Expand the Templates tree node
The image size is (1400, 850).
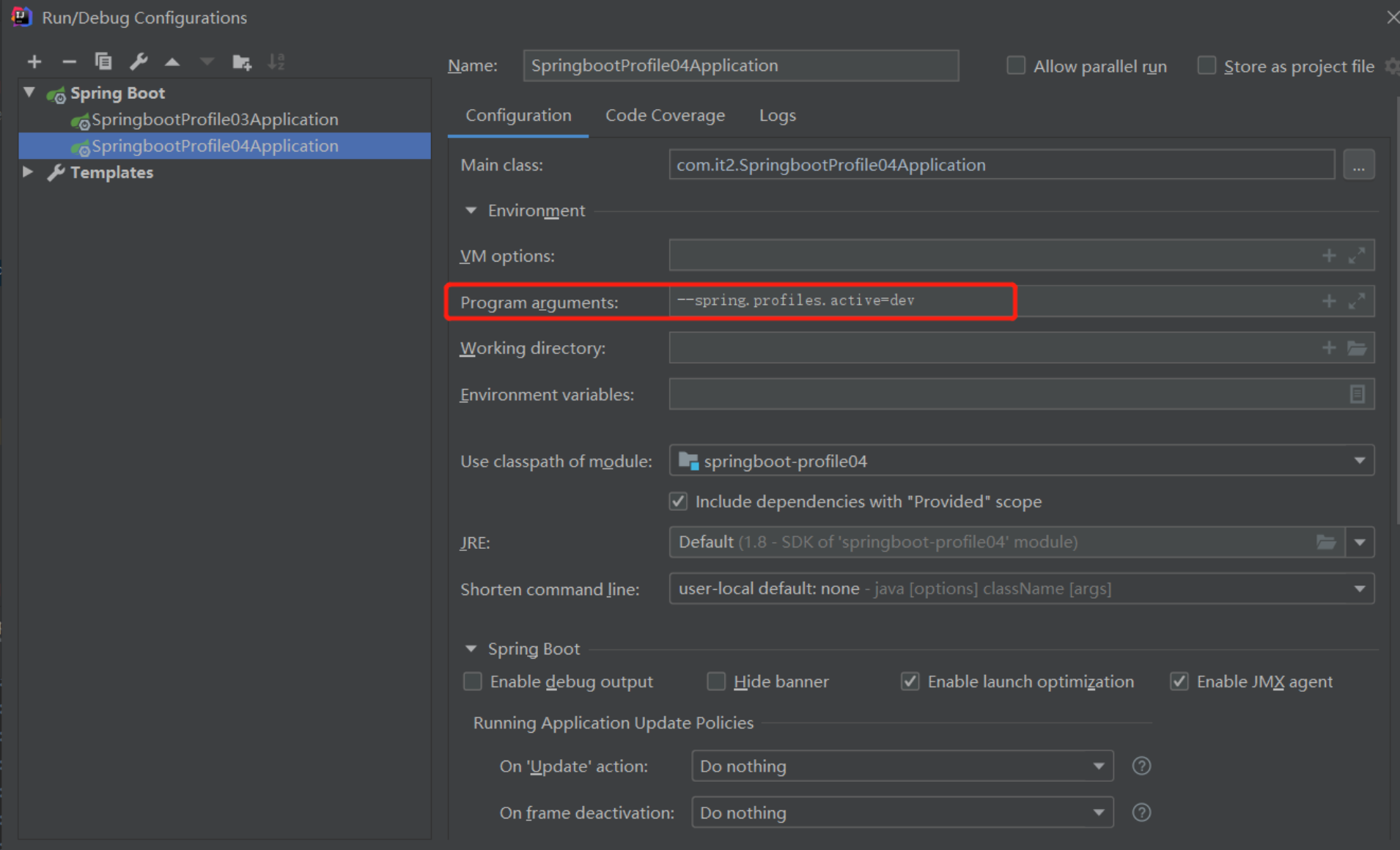28,172
